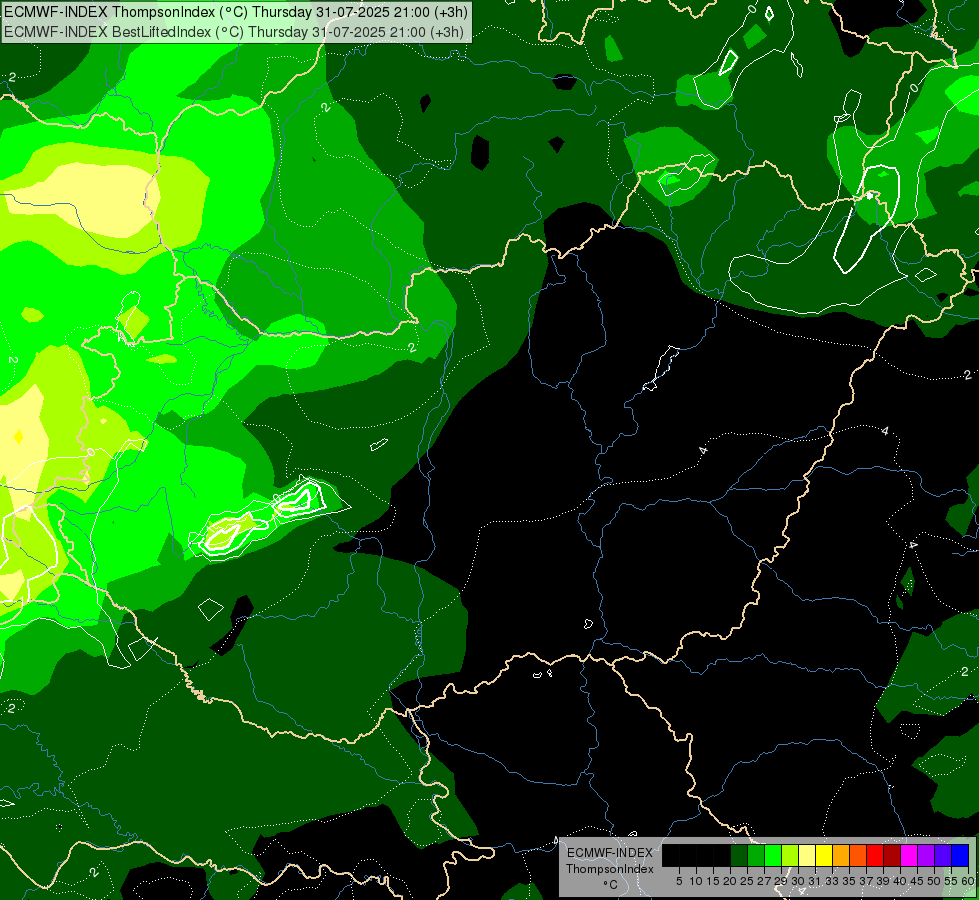Click the bright green 27–29 legend swatch
The width and height of the screenshot is (979, 900).
(x=773, y=856)
